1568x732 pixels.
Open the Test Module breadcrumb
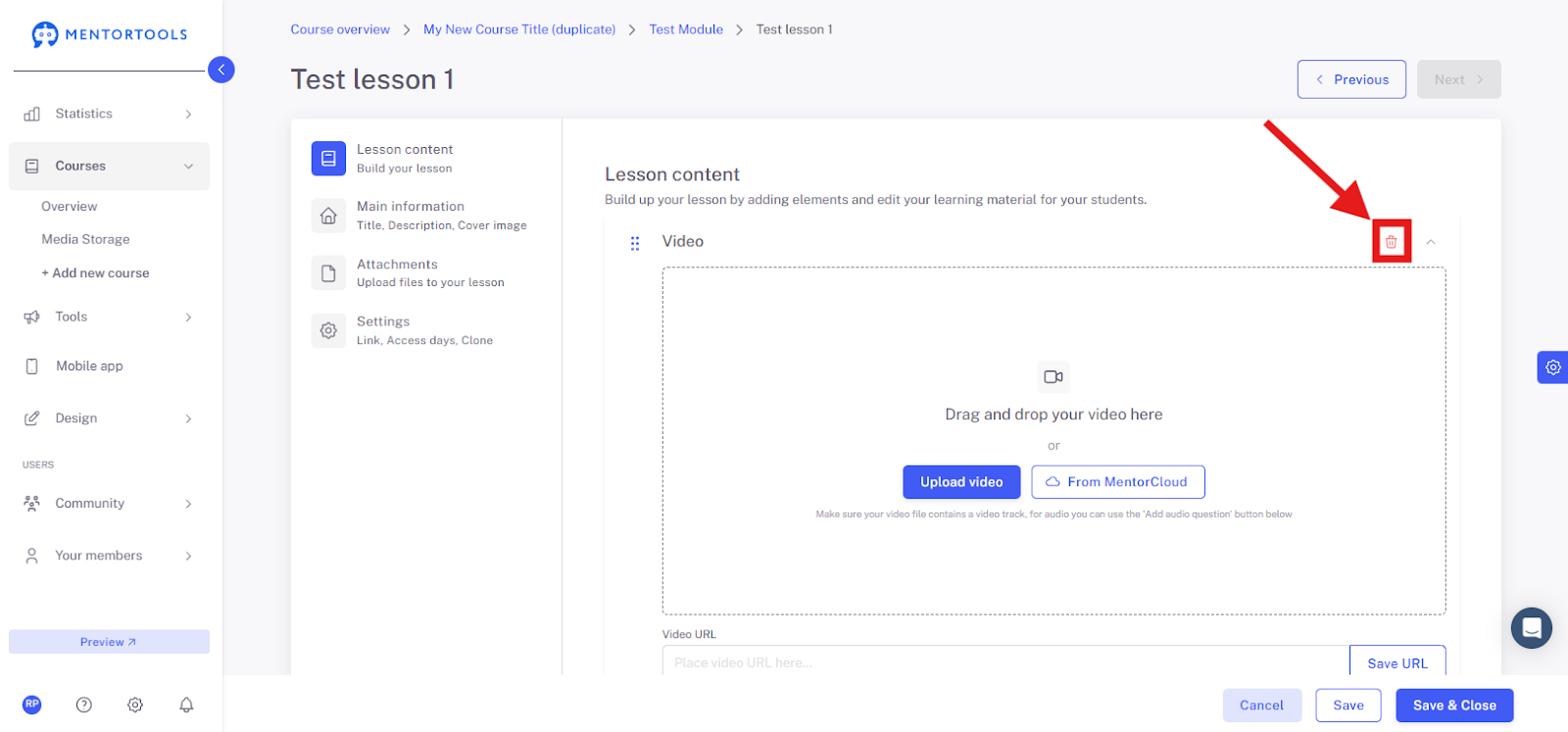coord(686,29)
